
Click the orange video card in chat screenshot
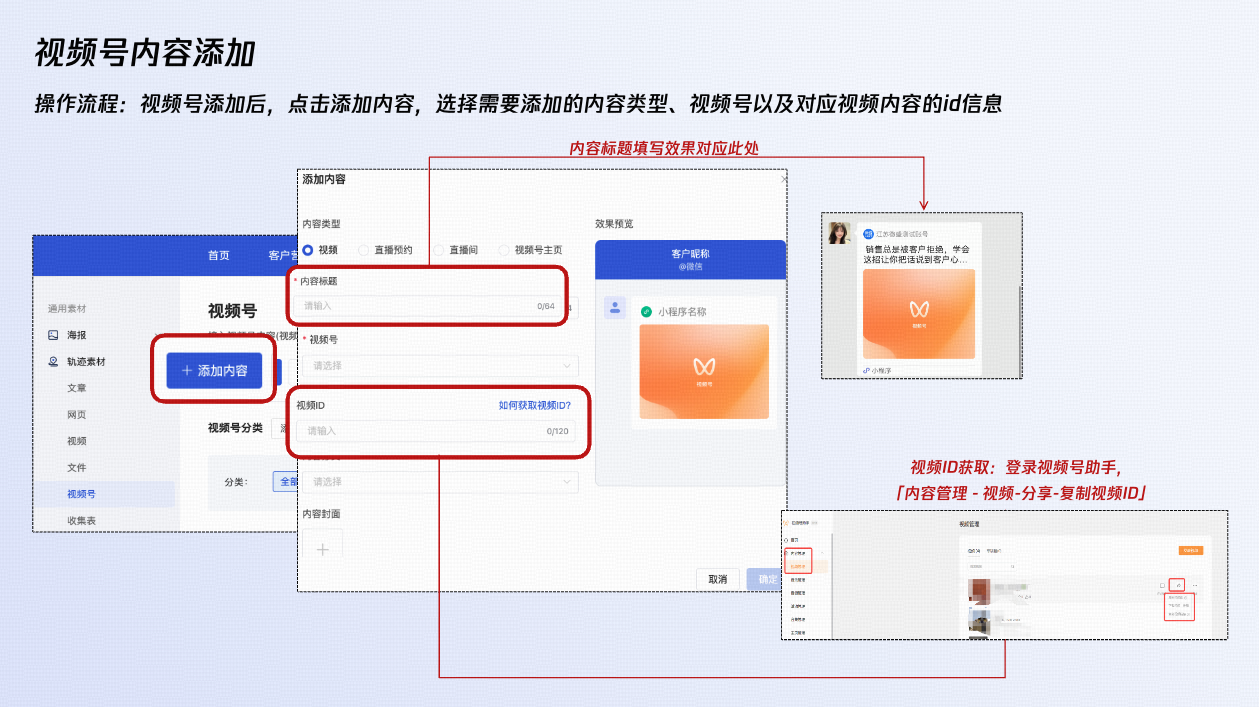point(919,313)
